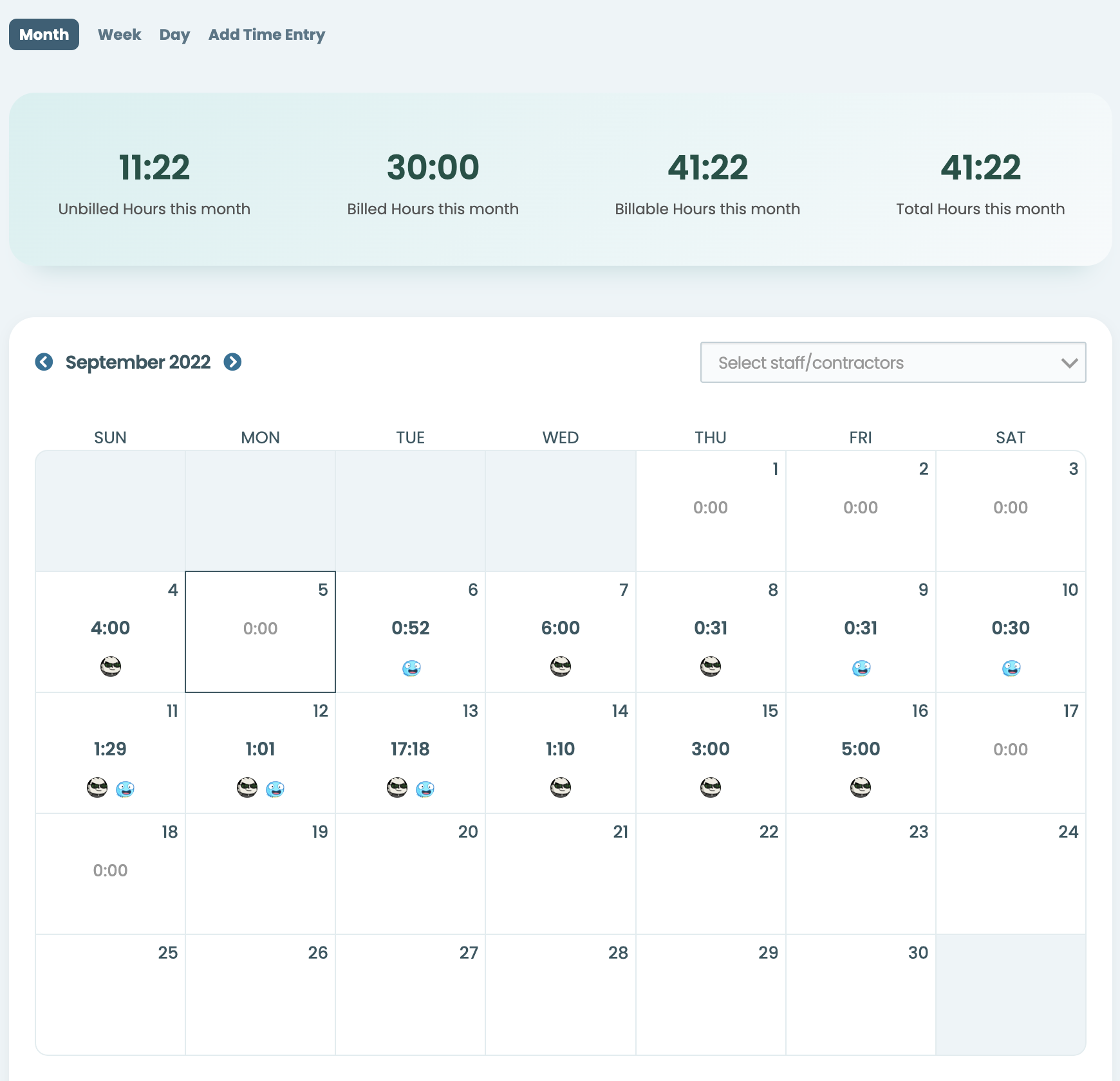
Task: Go to previous month arrow icon
Action: coord(44,362)
